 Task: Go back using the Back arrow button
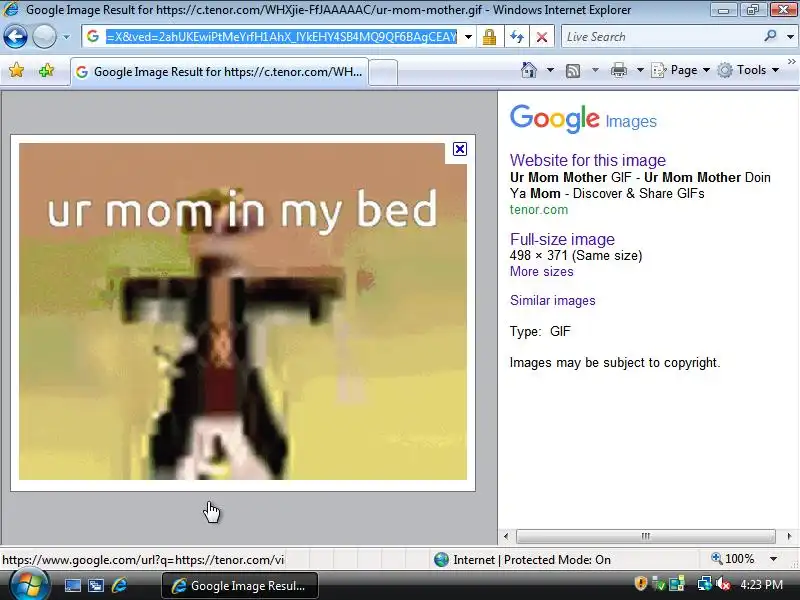pos(15,37)
